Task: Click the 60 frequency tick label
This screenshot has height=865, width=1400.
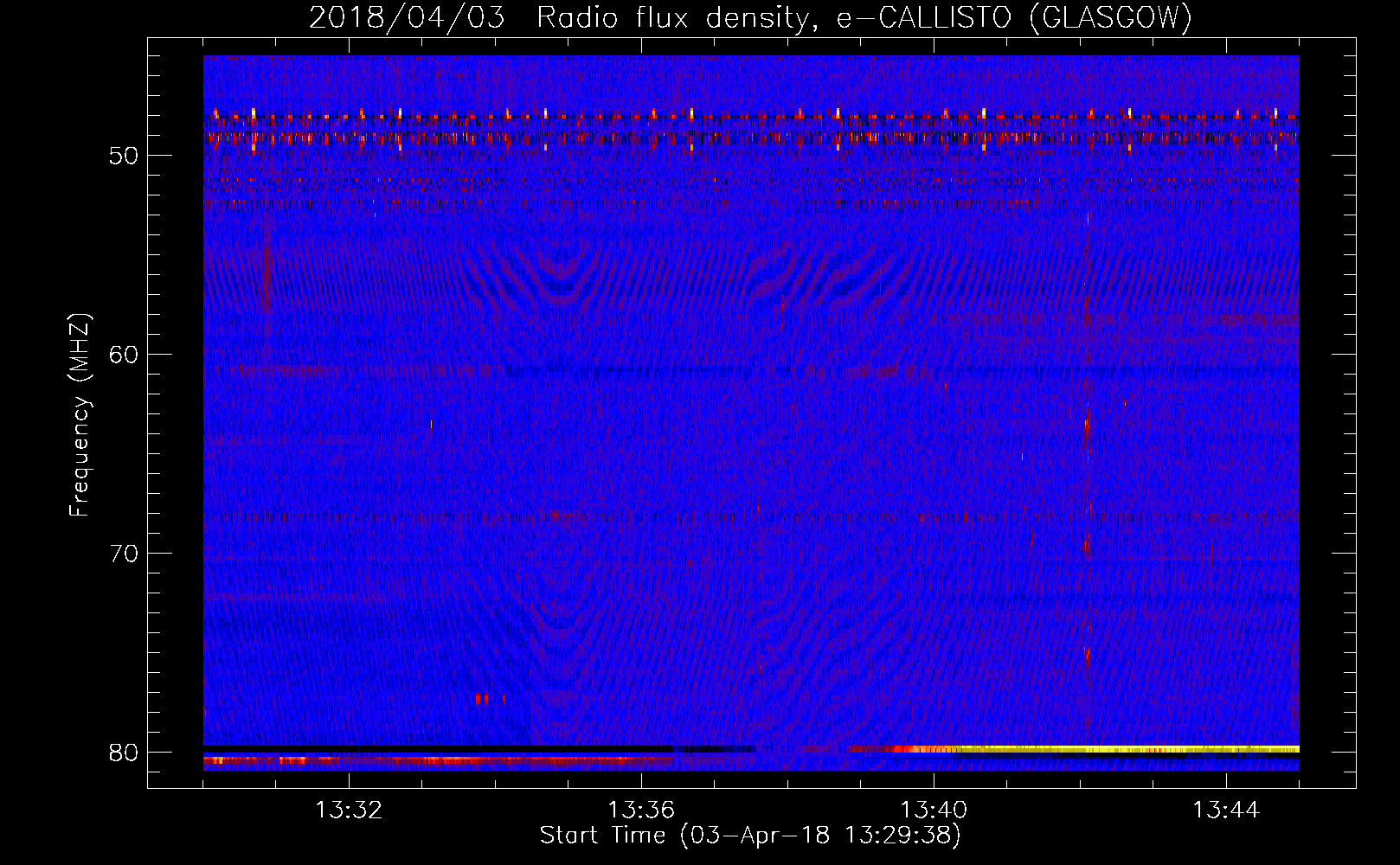Action: pos(124,355)
